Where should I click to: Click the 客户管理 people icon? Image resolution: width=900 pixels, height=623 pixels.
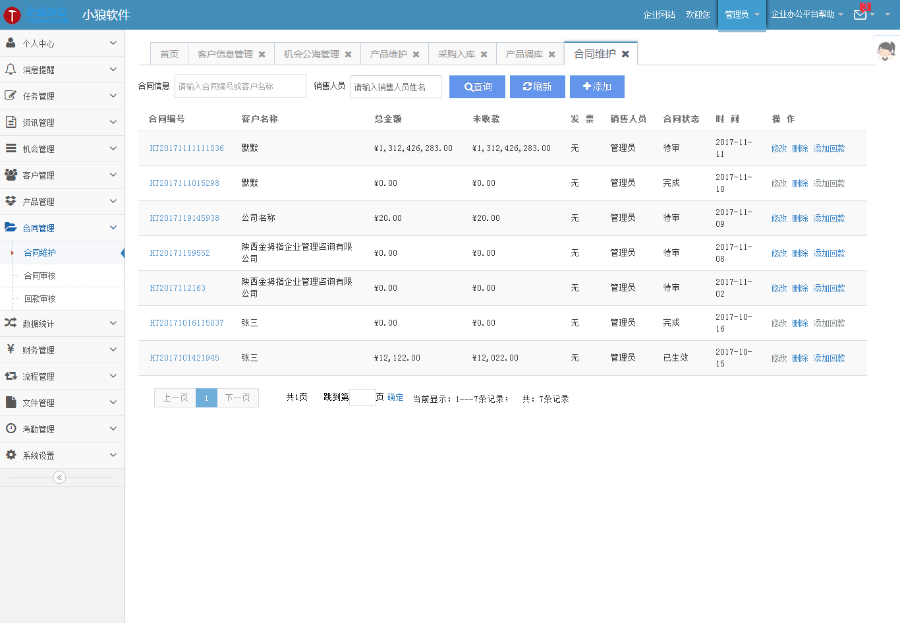pyautogui.click(x=10, y=175)
